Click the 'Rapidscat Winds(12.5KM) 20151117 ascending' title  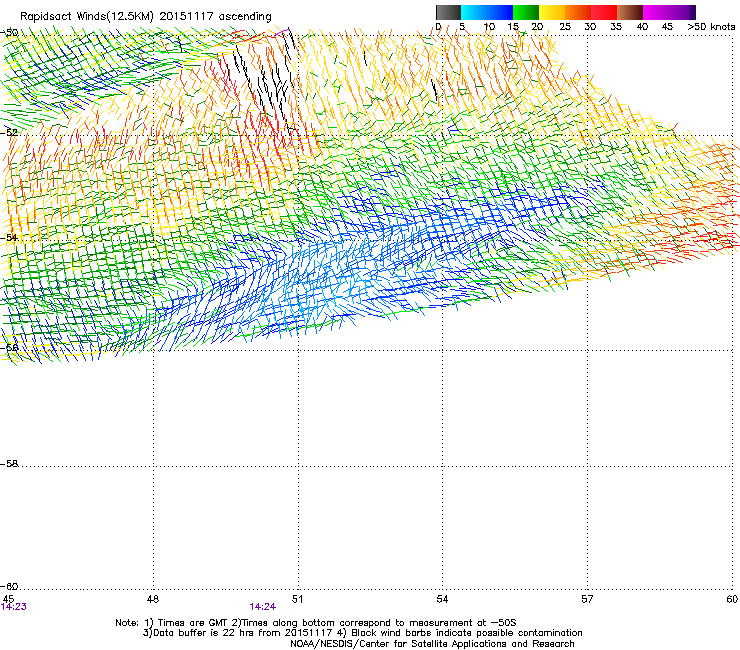[x=146, y=17]
